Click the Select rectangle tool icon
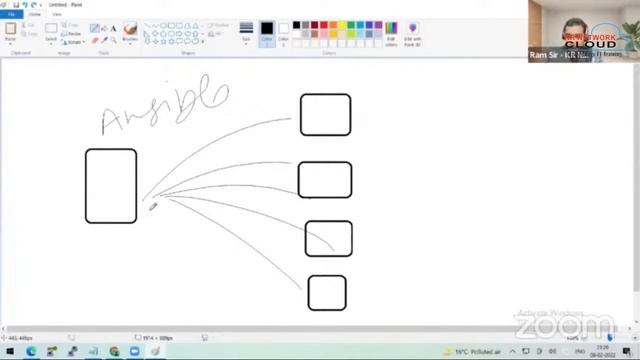 (x=51, y=28)
